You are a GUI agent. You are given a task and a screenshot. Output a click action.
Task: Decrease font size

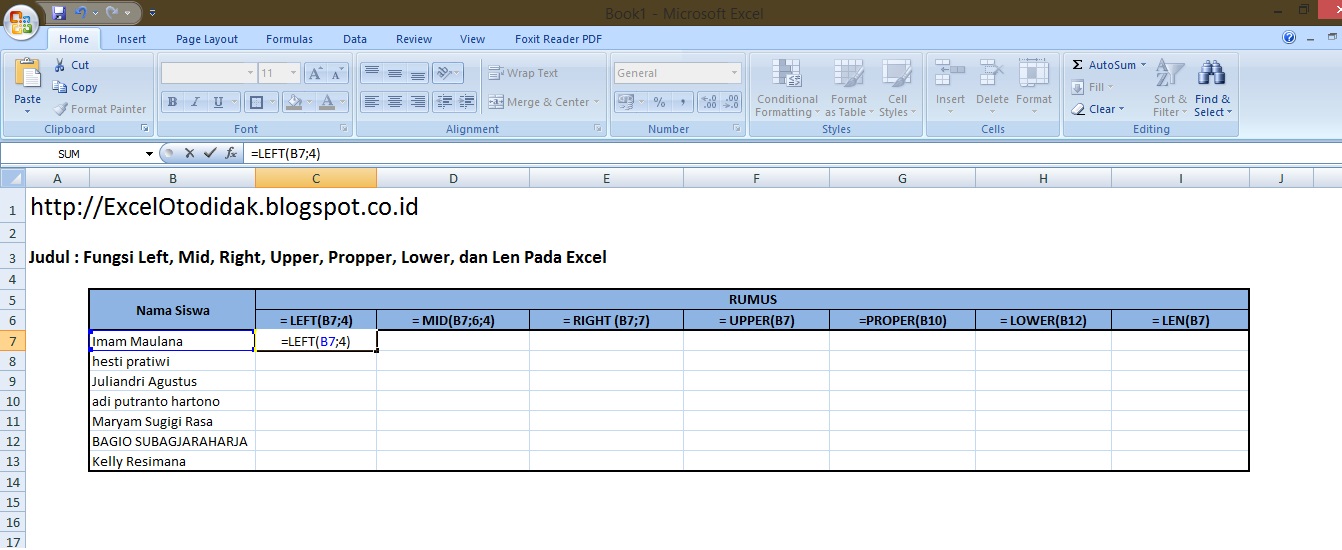(x=338, y=73)
